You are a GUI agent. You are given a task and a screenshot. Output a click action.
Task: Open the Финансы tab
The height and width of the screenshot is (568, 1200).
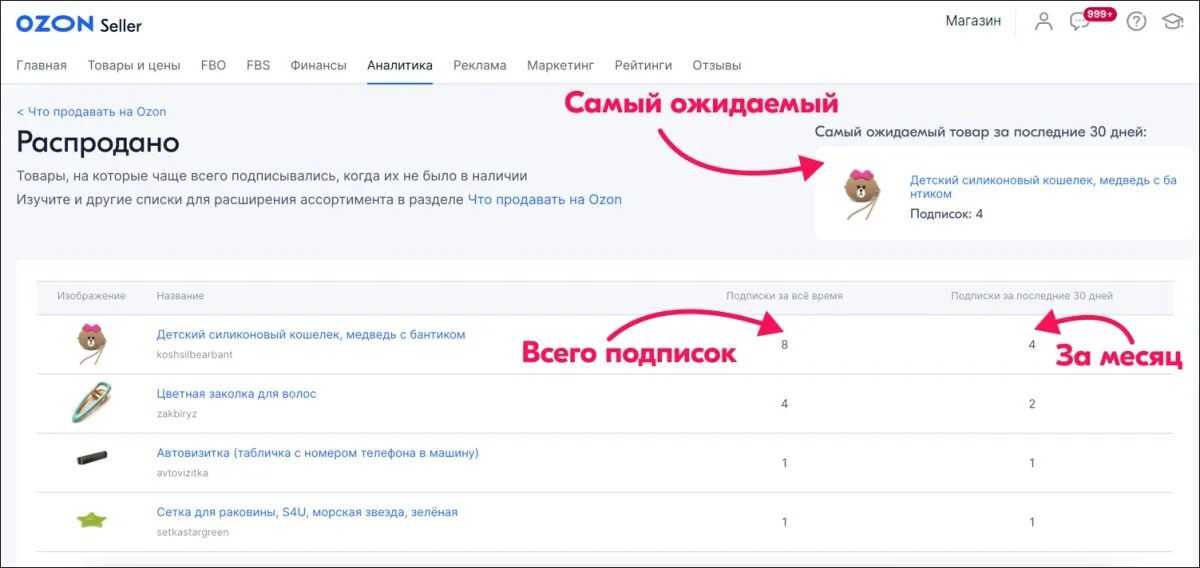(319, 65)
